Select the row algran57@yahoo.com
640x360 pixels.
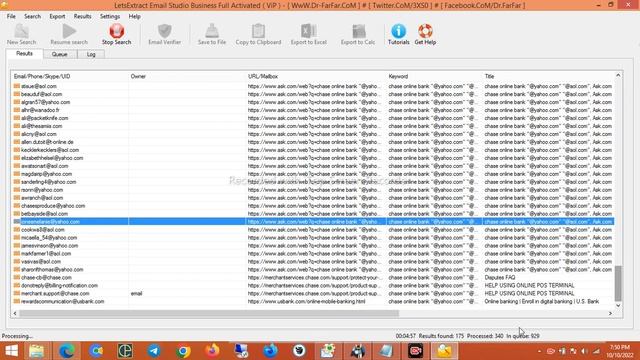point(312,102)
